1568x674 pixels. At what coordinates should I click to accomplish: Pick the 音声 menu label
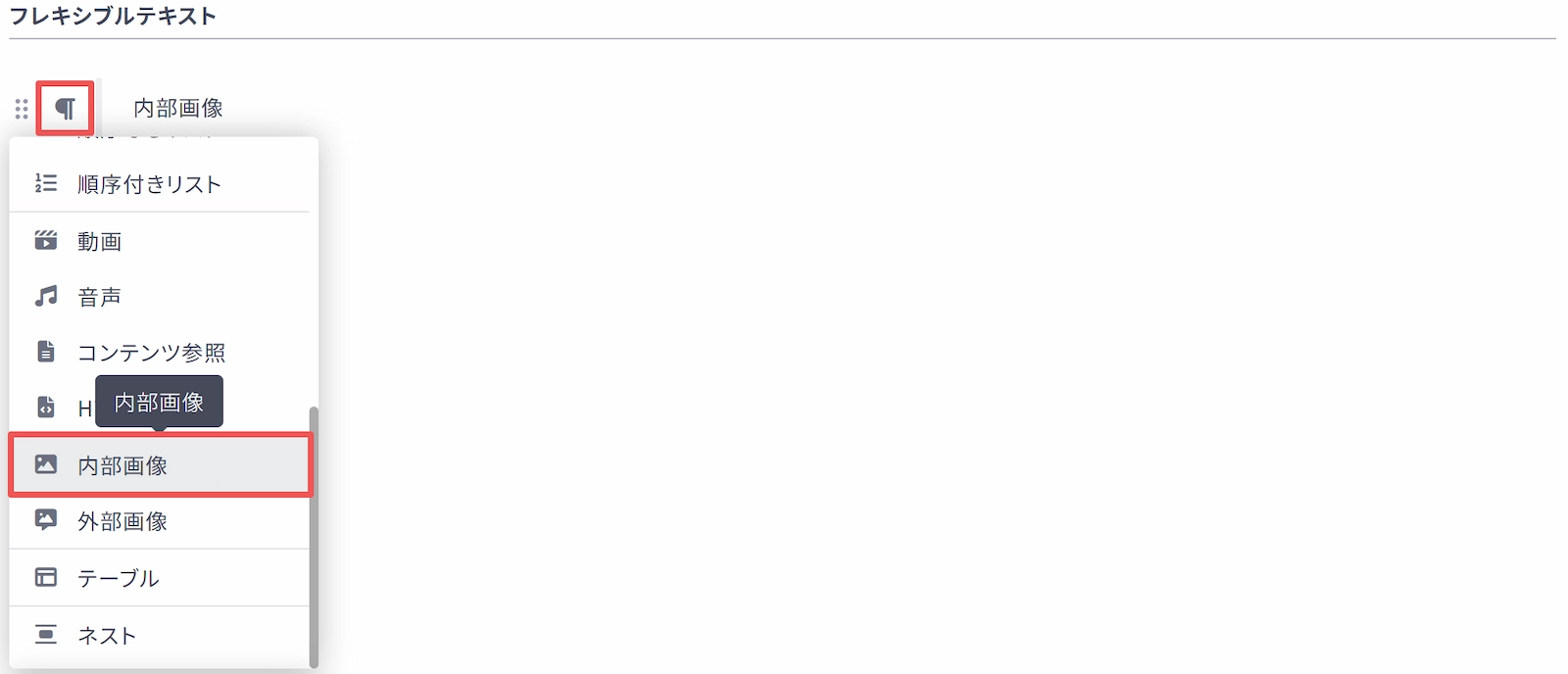coord(100,297)
